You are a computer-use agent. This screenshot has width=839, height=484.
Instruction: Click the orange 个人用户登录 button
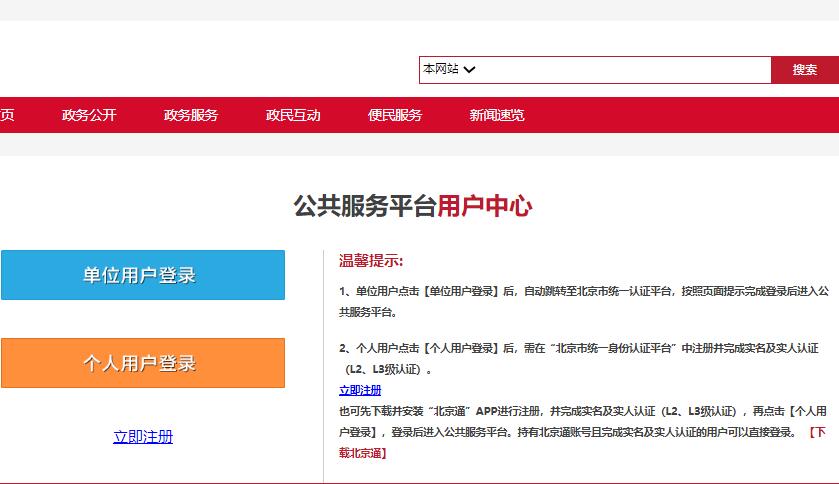click(x=142, y=363)
